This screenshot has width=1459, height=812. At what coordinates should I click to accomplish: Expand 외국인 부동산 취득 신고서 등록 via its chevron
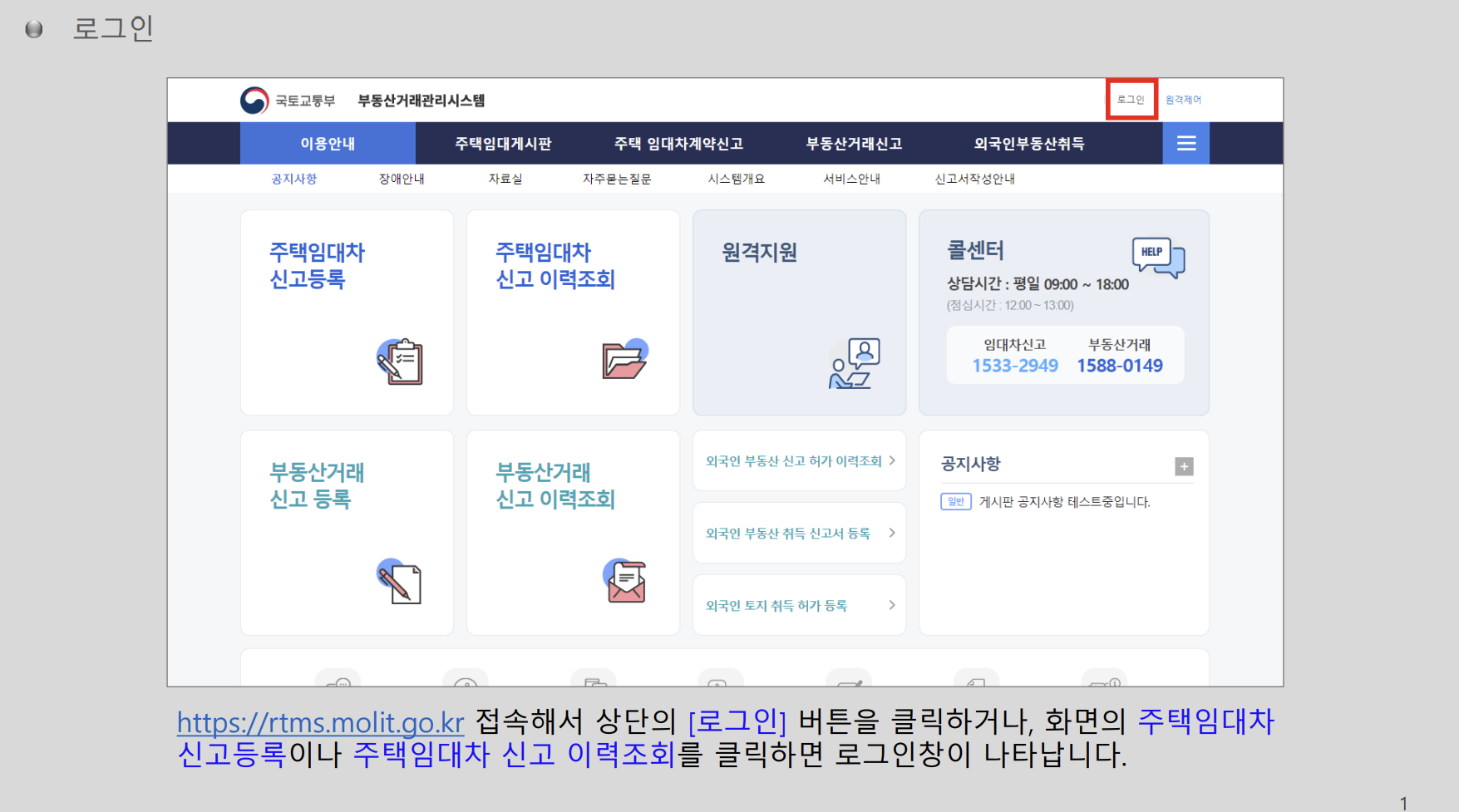892,533
